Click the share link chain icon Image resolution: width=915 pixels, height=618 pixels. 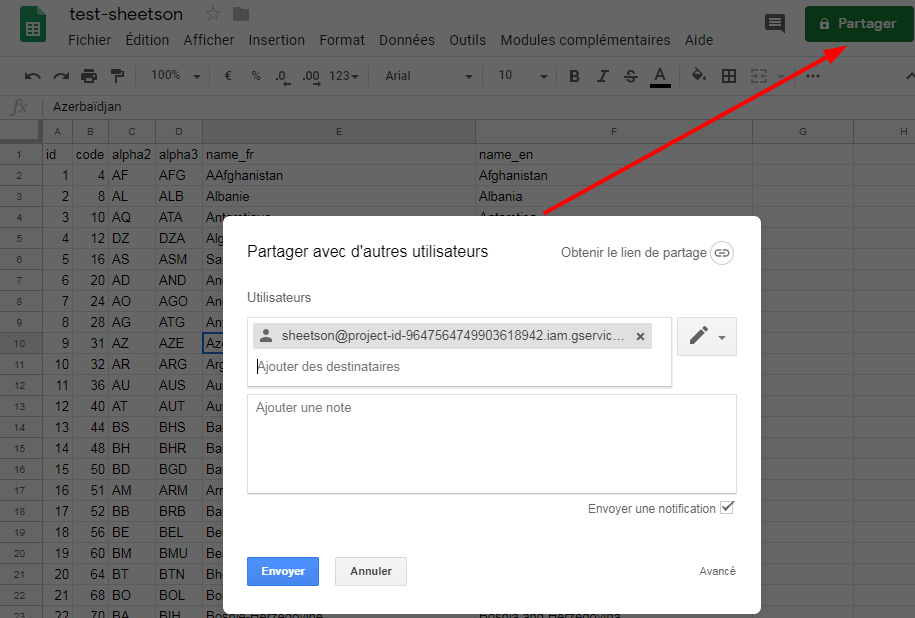coord(722,253)
